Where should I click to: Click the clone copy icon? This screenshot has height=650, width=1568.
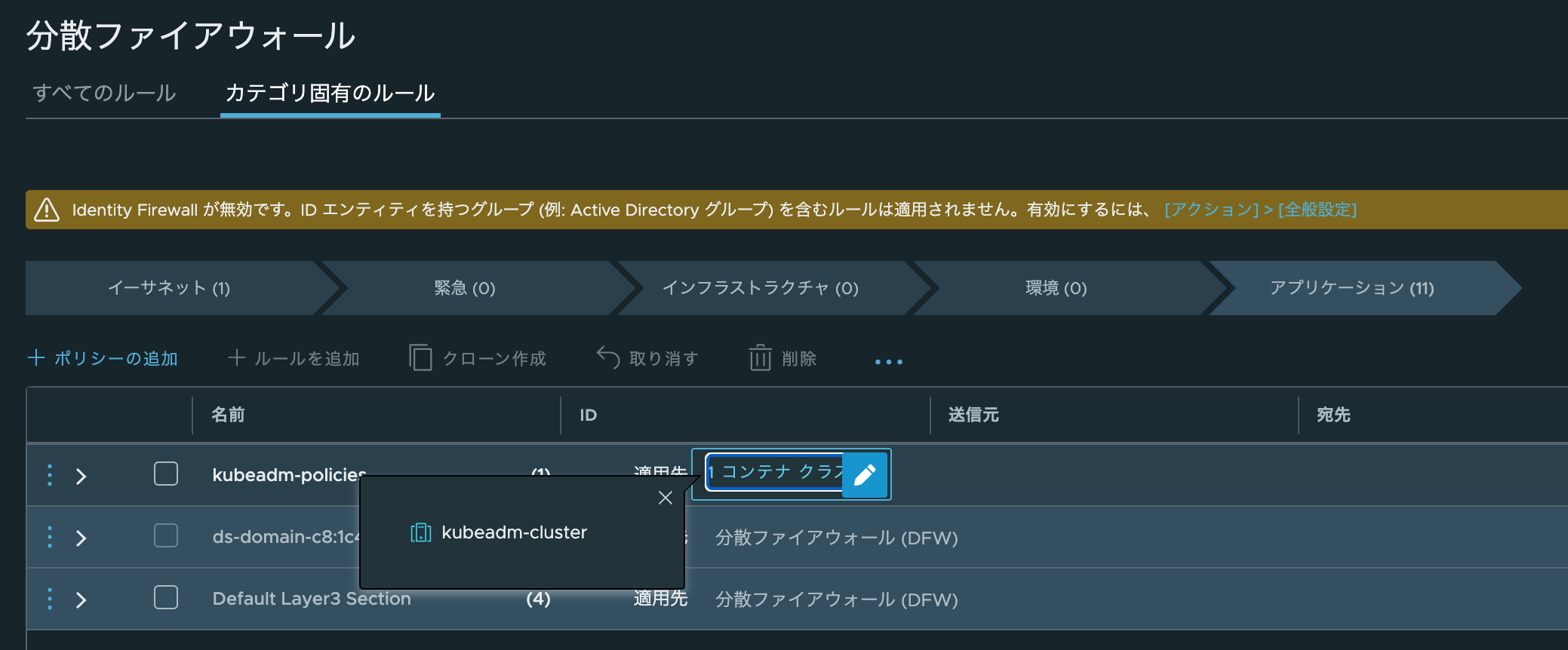coord(420,357)
